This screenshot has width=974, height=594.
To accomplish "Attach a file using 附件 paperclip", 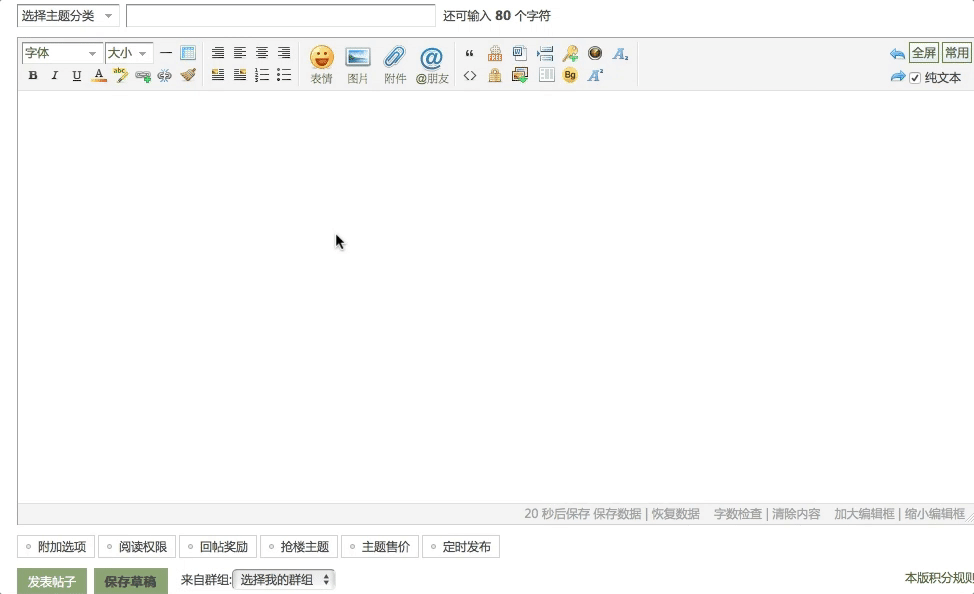I will [x=395, y=64].
